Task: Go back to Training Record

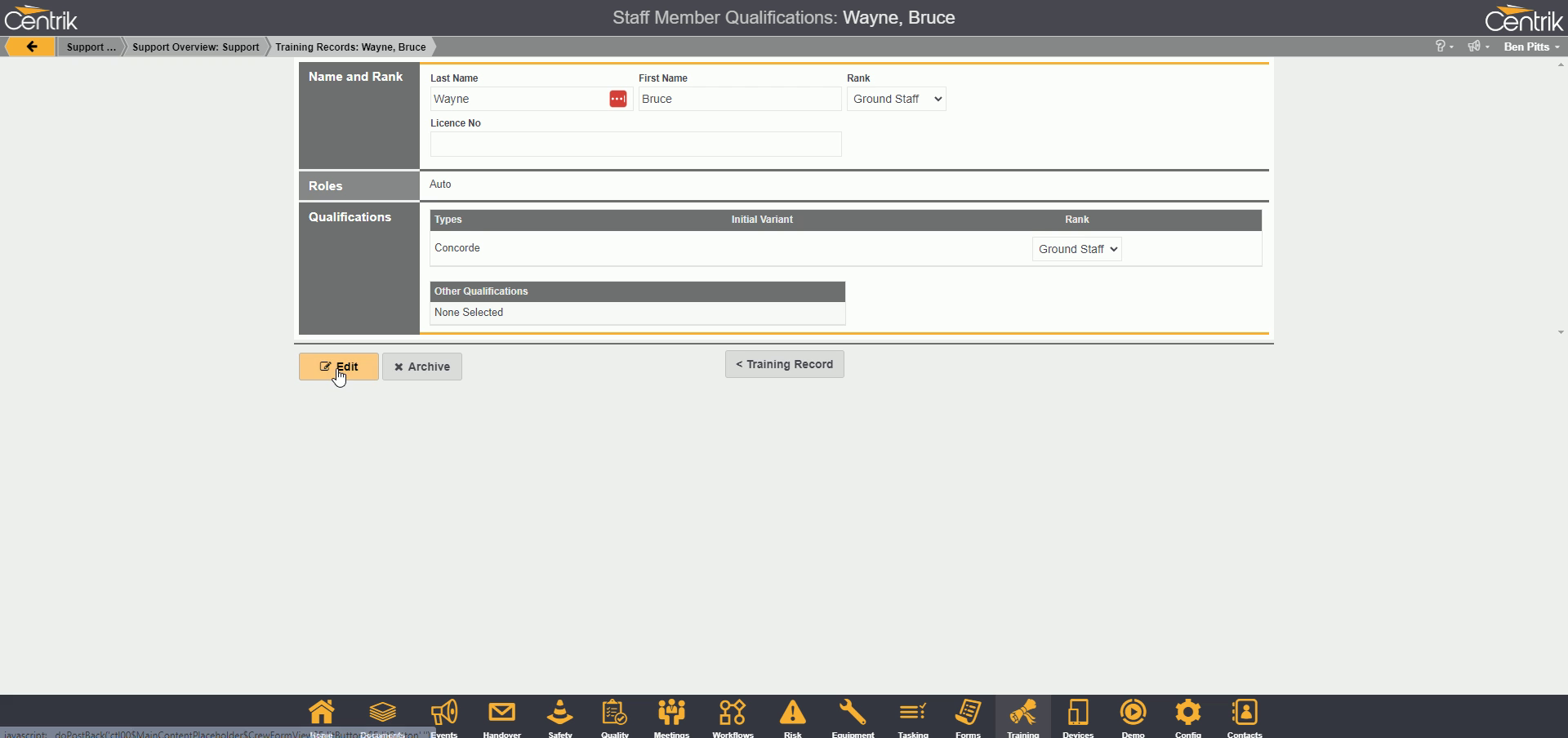Action: [784, 364]
